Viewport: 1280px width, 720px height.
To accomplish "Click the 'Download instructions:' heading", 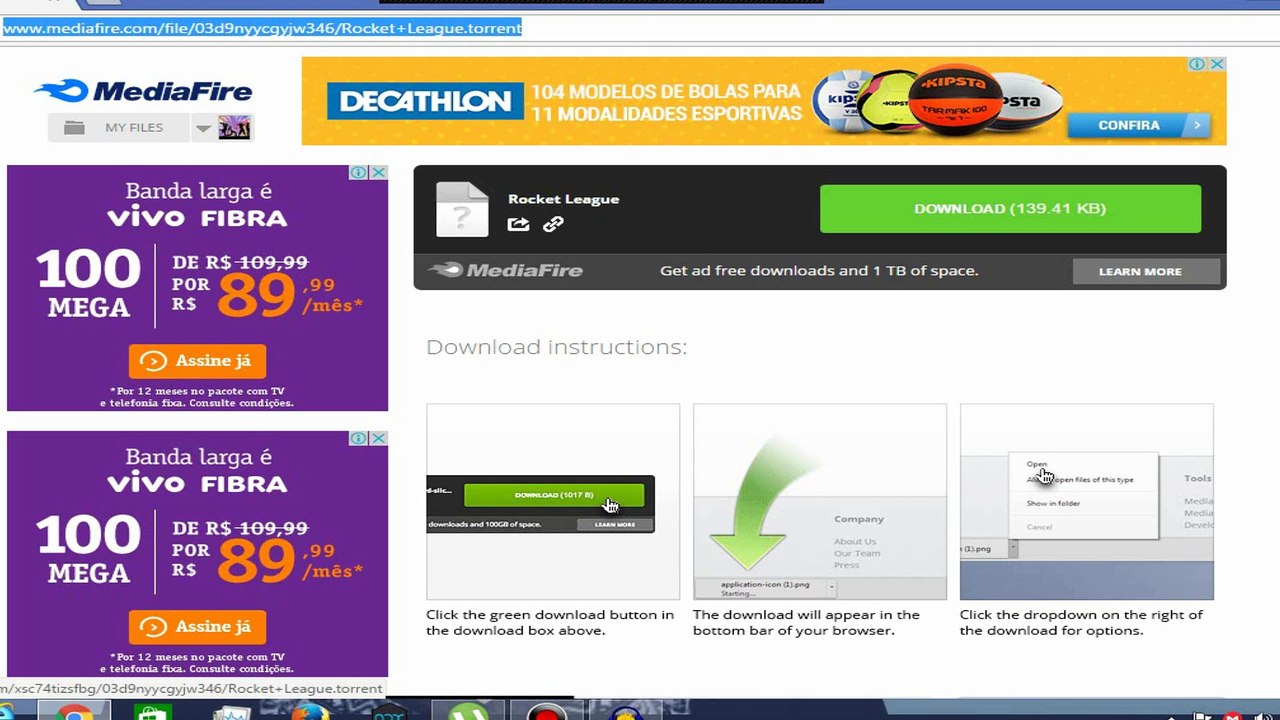I will point(556,347).
